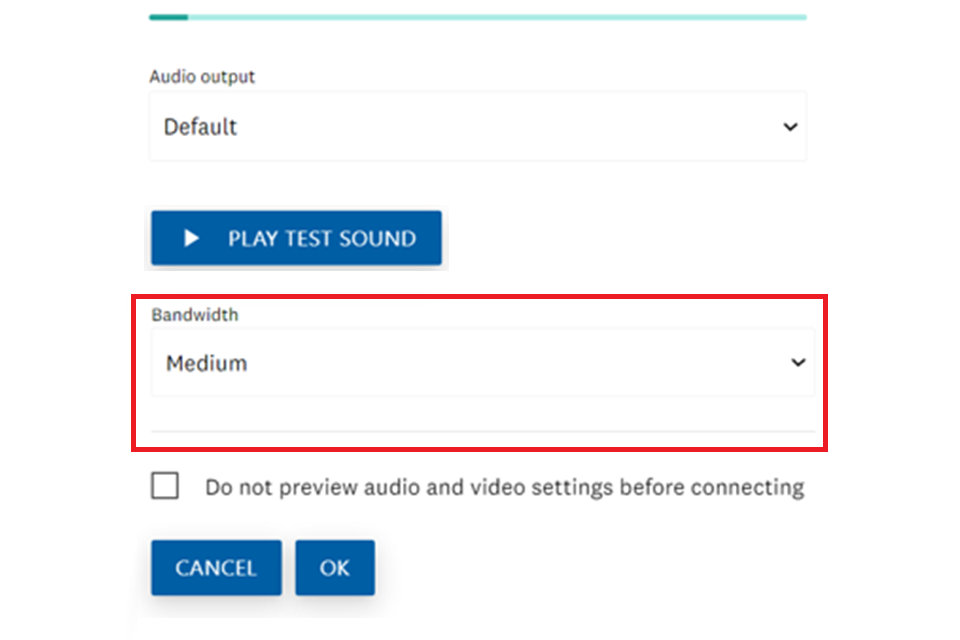Click the Audio output chevron arrow
Screen dimensions: 960x640
pos(790,127)
